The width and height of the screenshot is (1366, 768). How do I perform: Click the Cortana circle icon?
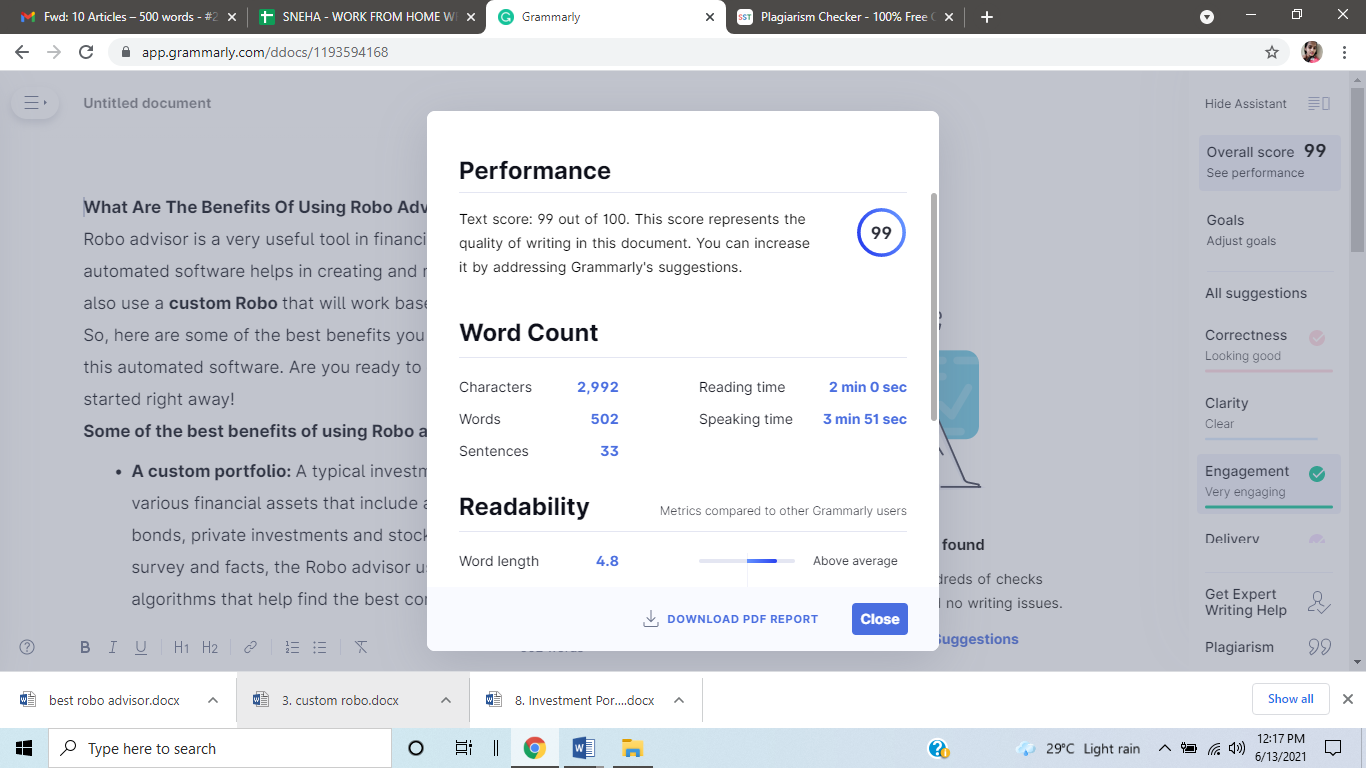[416, 748]
